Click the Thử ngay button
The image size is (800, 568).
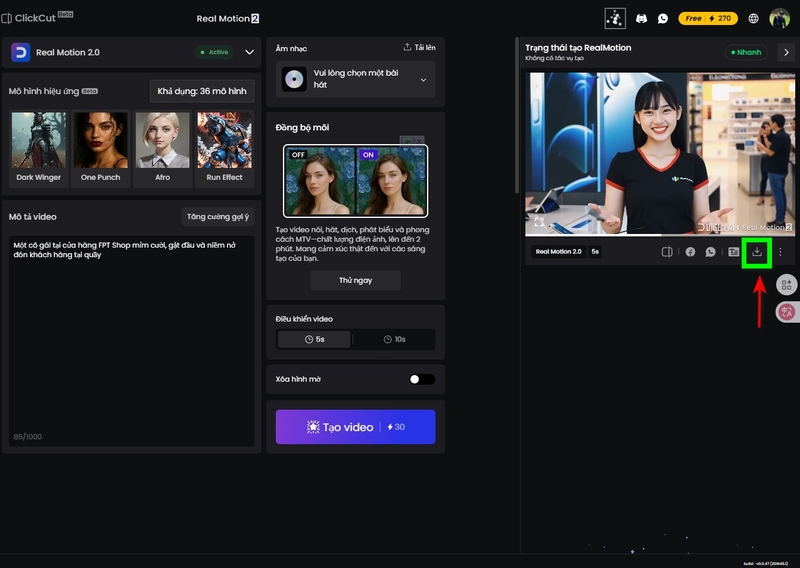[356, 280]
